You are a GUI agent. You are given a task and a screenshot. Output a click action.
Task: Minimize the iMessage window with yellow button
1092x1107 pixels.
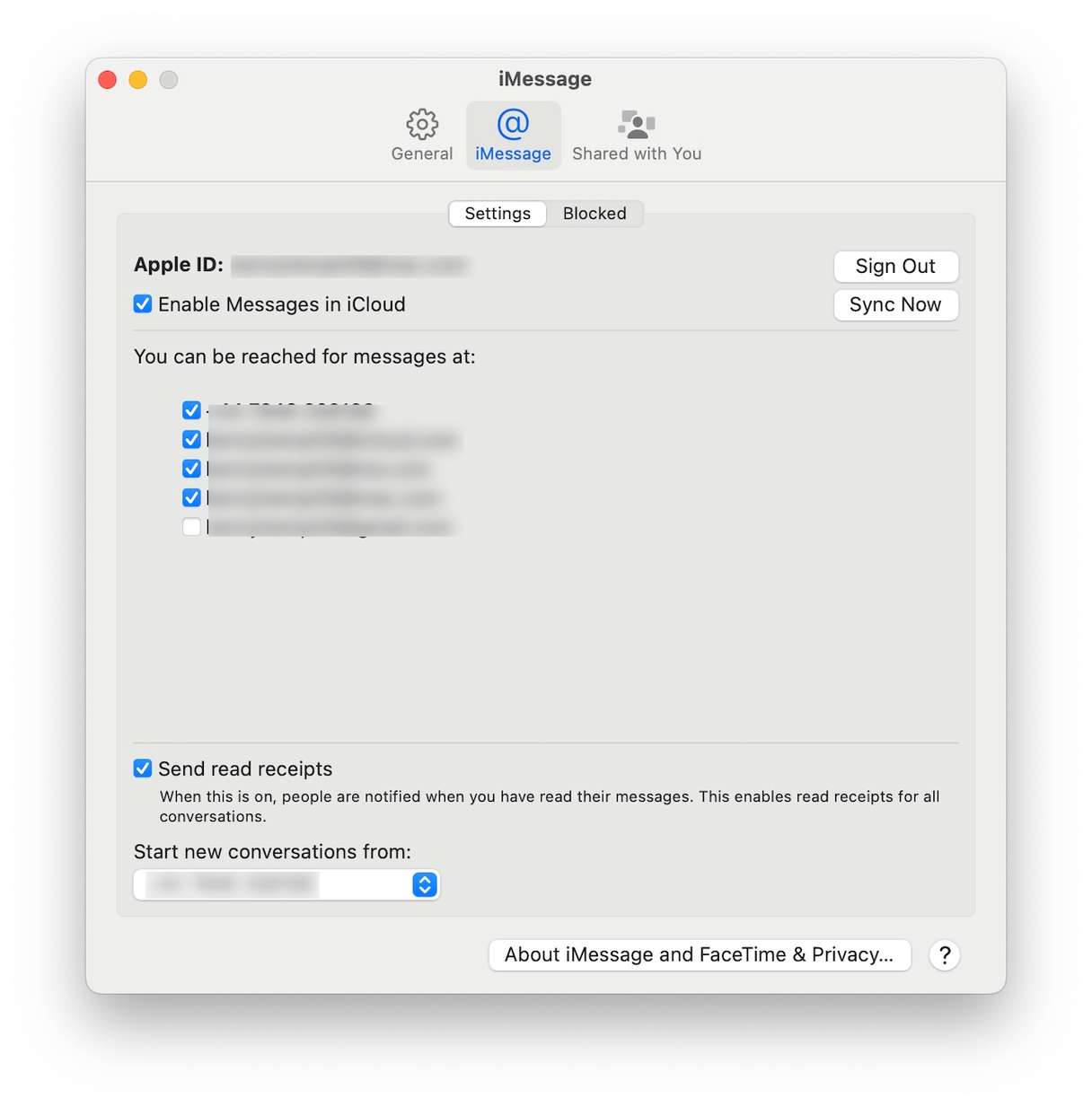coord(138,80)
